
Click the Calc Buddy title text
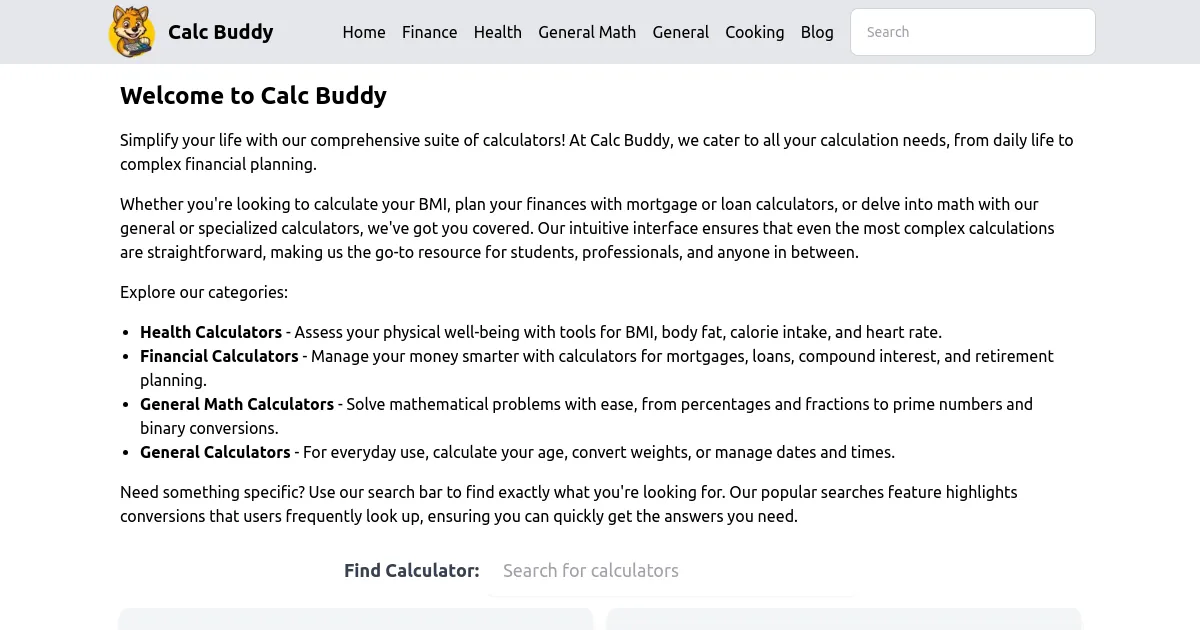tap(221, 31)
